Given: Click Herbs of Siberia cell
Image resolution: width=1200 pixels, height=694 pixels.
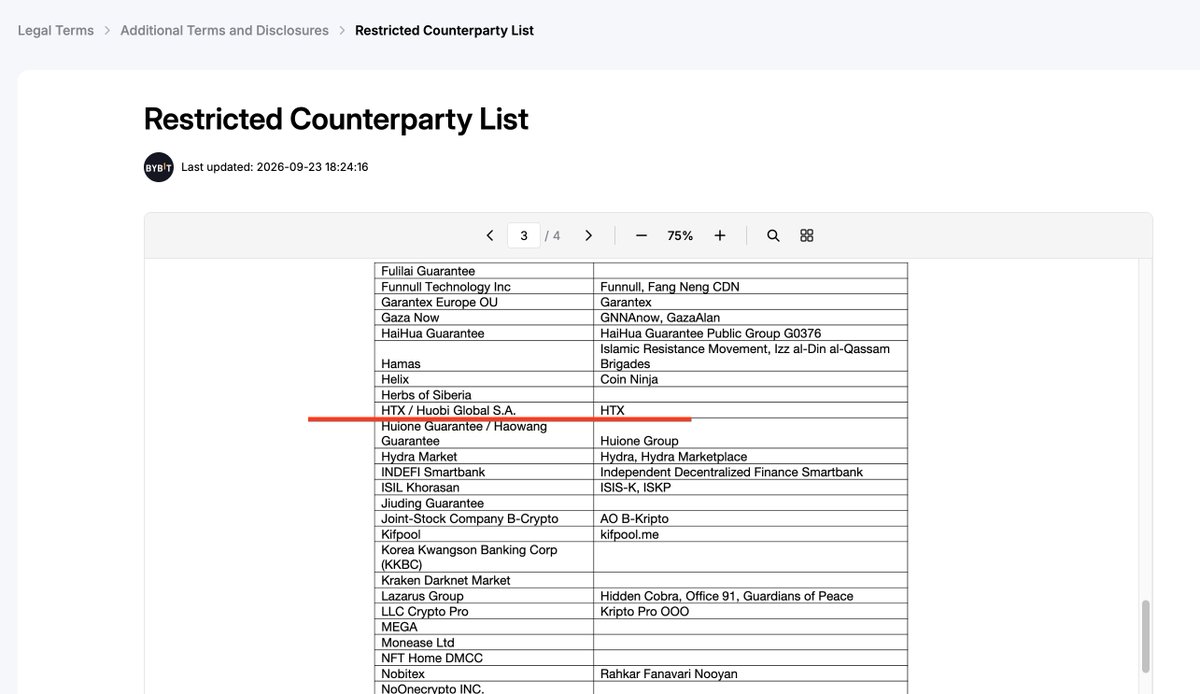Looking at the screenshot, I should point(484,395).
